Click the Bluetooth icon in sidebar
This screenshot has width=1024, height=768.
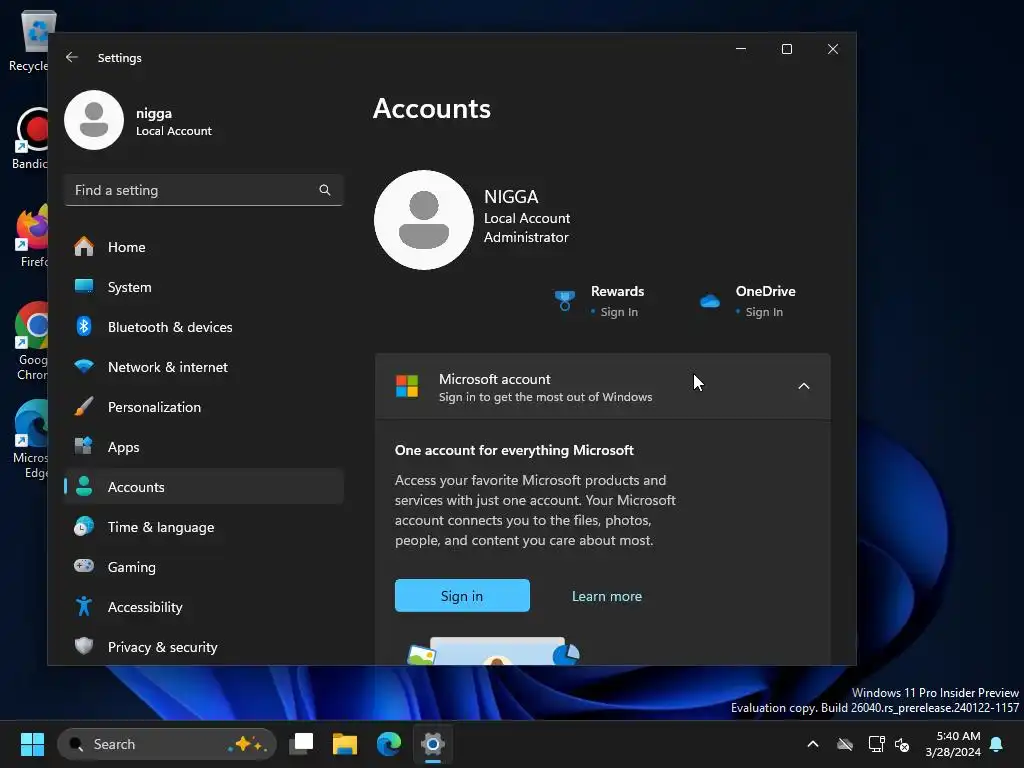pos(84,327)
